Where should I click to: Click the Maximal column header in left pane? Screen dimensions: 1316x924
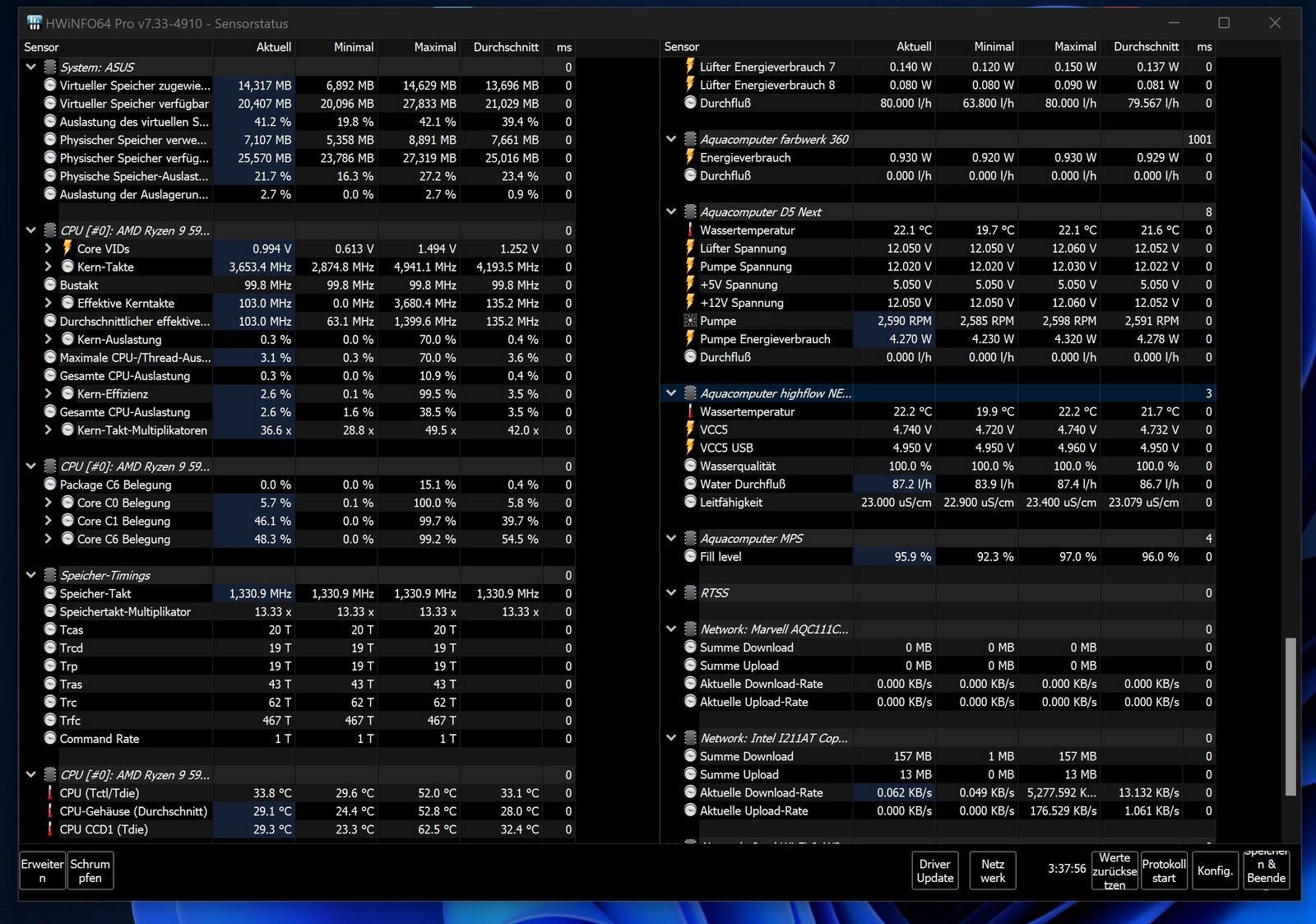coord(419,47)
